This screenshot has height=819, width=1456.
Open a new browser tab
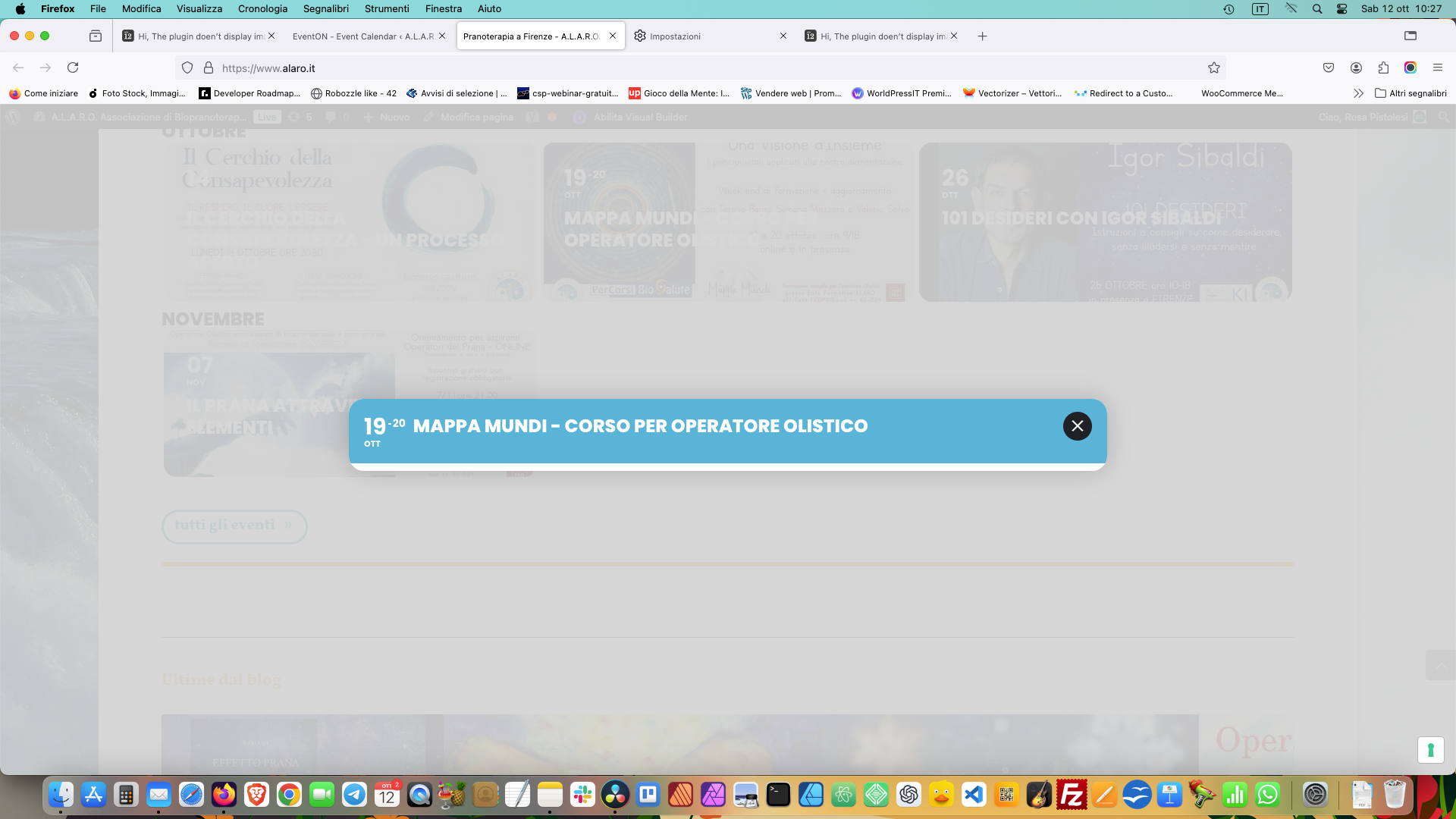(x=982, y=36)
